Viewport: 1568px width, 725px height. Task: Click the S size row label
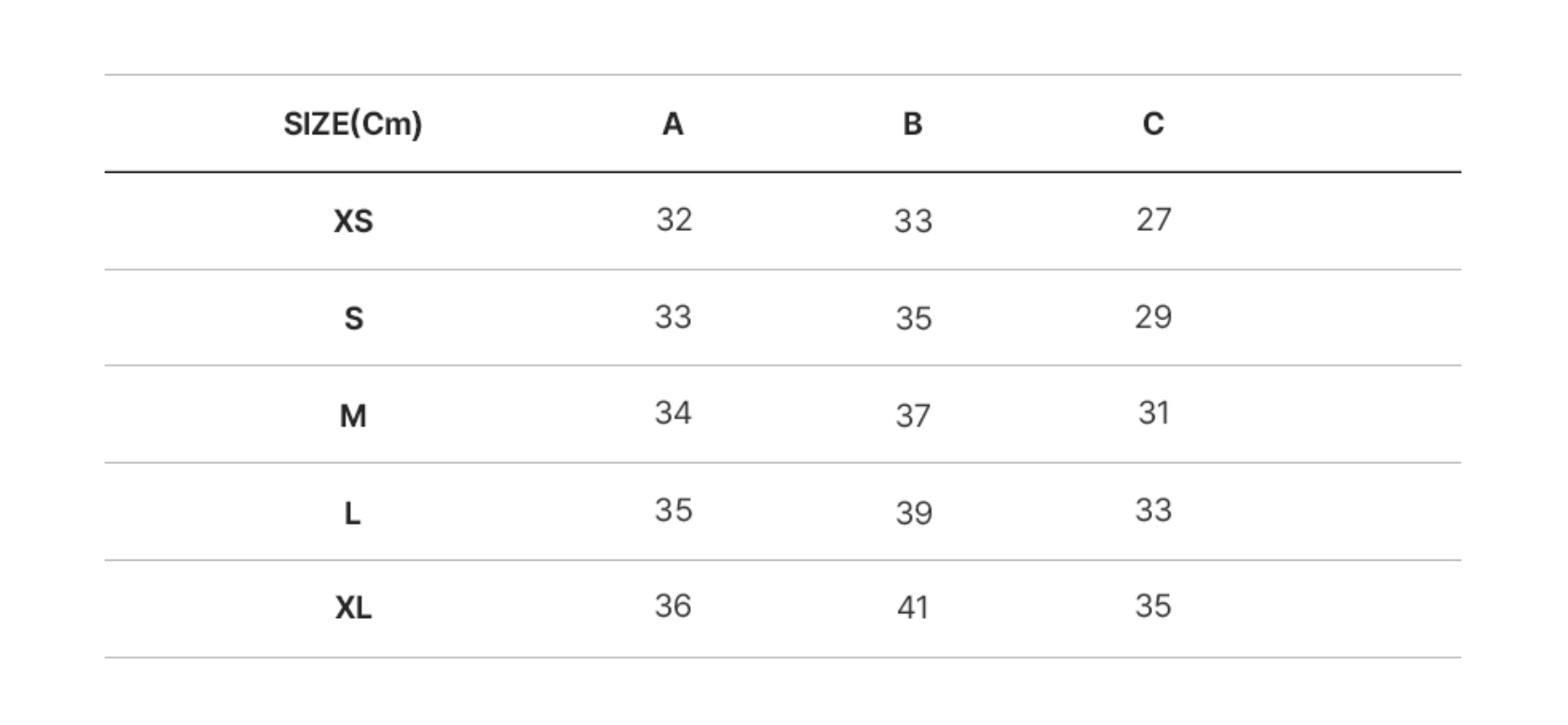point(353,318)
